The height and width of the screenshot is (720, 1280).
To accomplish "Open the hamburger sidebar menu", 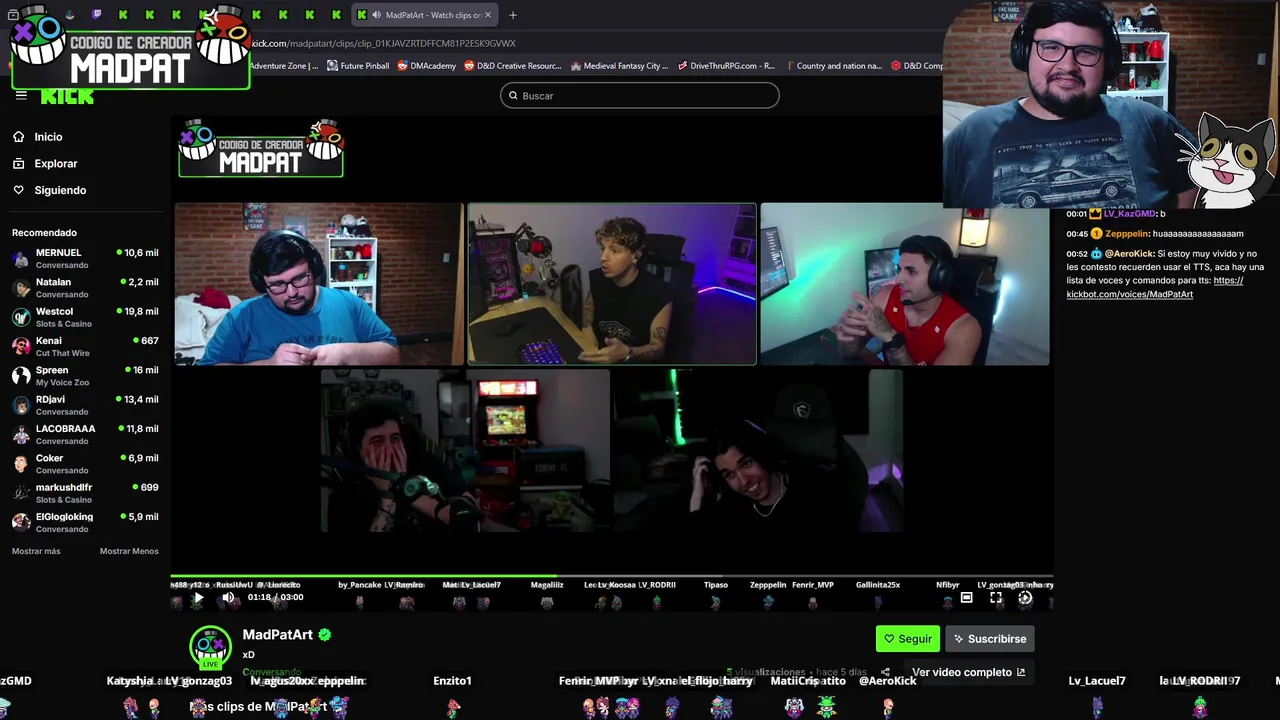I will pyautogui.click(x=21, y=96).
